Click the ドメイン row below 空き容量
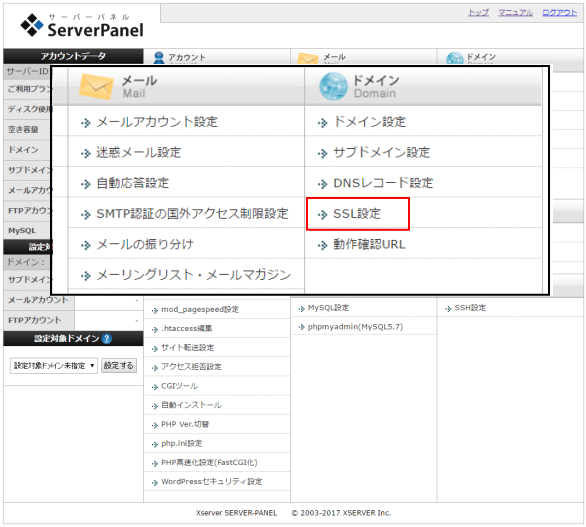This screenshot has height=527, width=586. point(27,150)
